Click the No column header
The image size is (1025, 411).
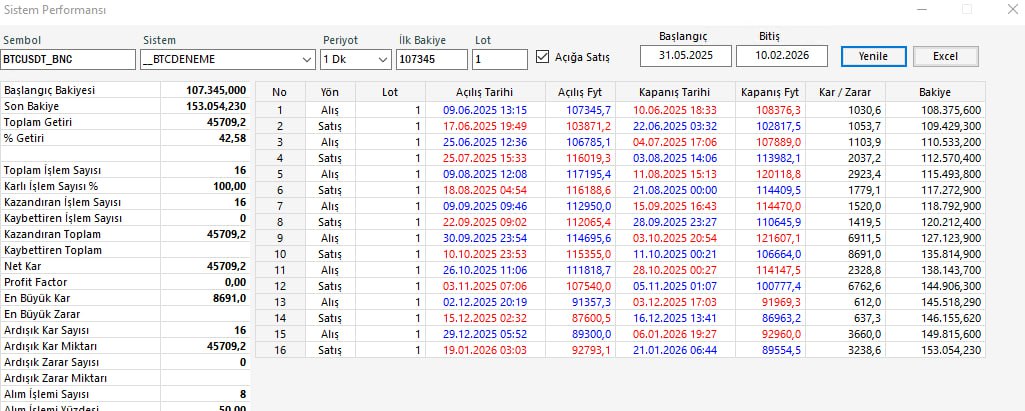(280, 92)
